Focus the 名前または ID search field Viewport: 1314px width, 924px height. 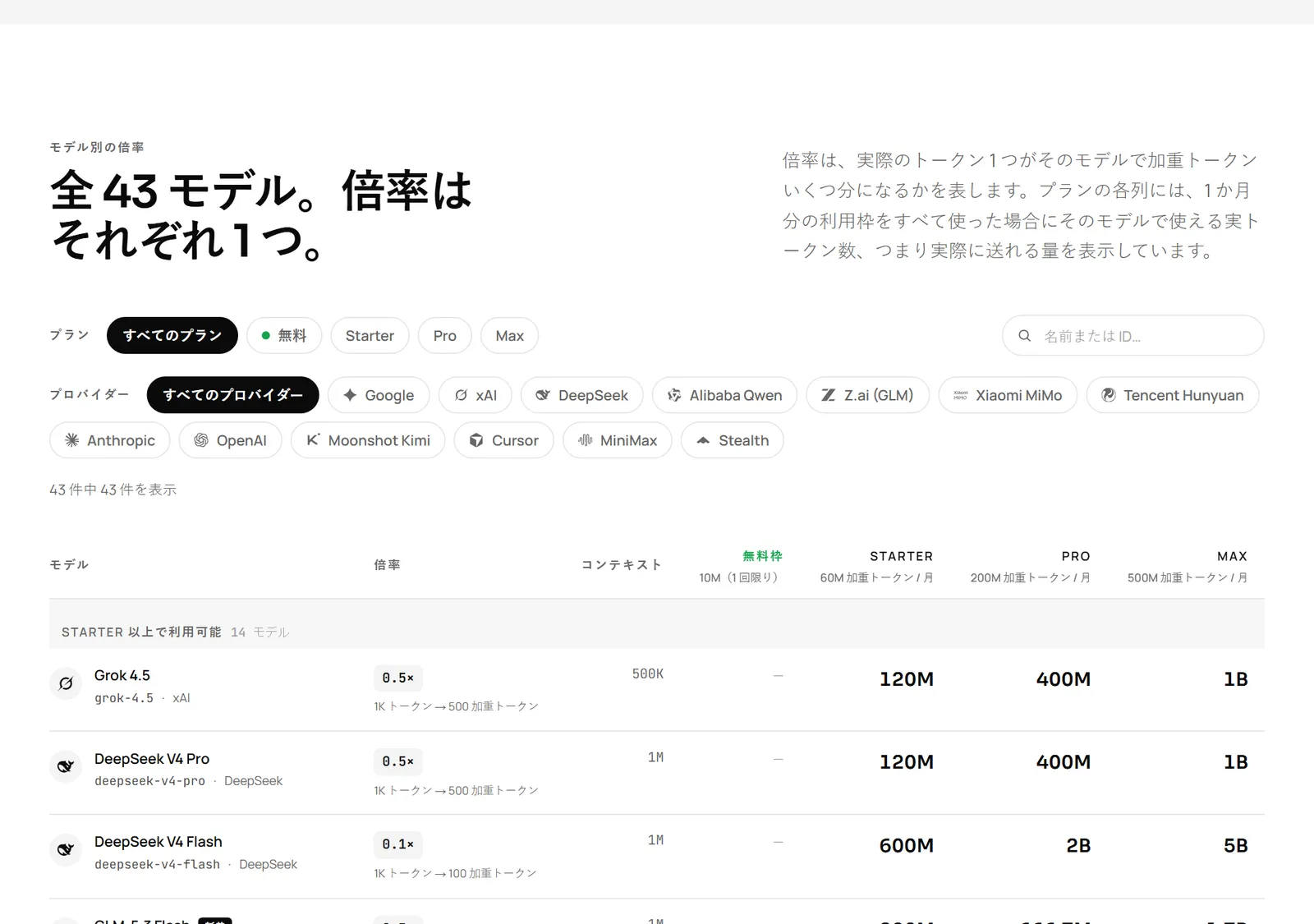(x=1133, y=336)
